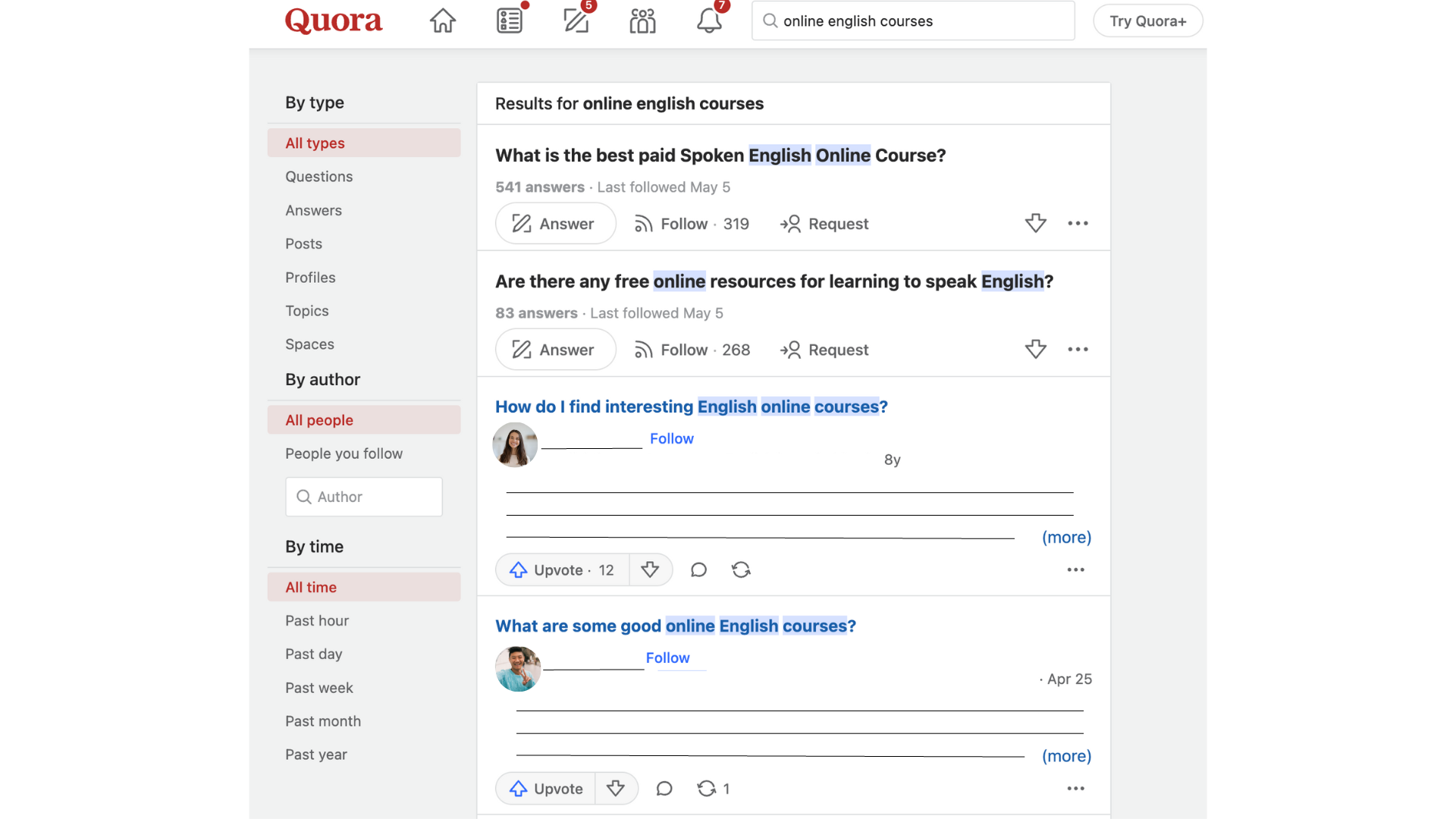This screenshot has height=819, width=1456.
Task: Follow the author of the interesting courses answer
Action: coord(671,438)
